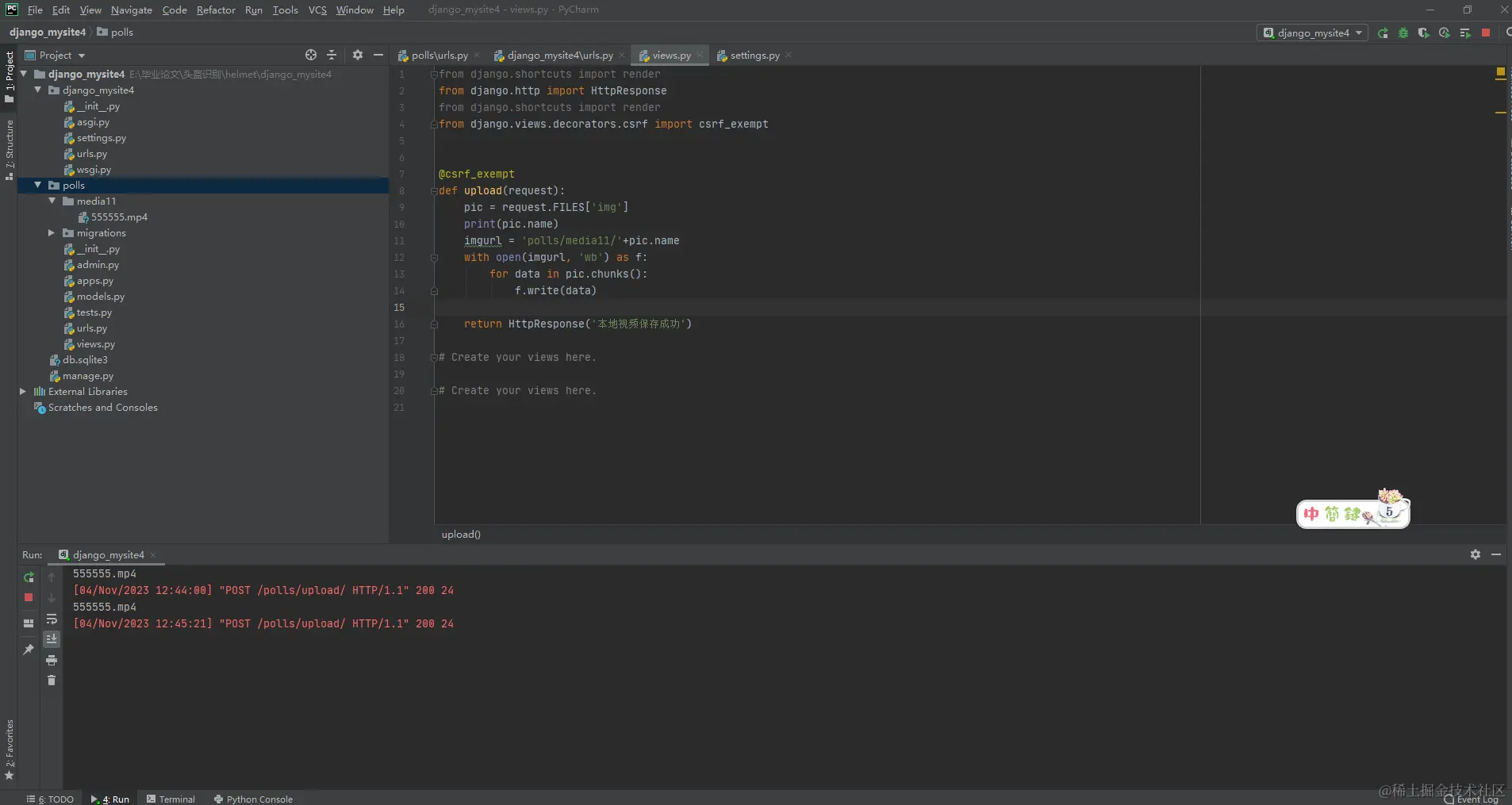Open the Terminal tool window button
Screen dimensions: 1512x805
click(x=171, y=799)
